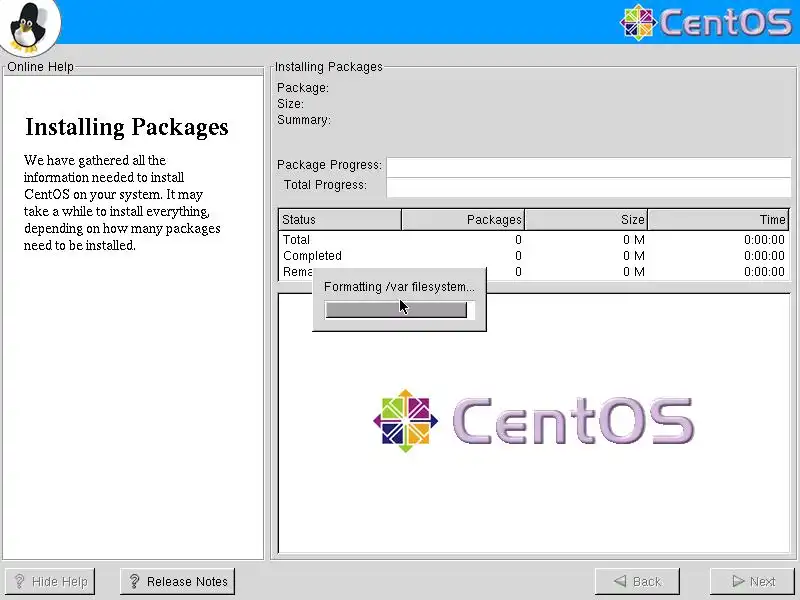Click the Formatting /var filesystem progress bar
Viewport: 800px width, 600px height.
[x=400, y=310]
